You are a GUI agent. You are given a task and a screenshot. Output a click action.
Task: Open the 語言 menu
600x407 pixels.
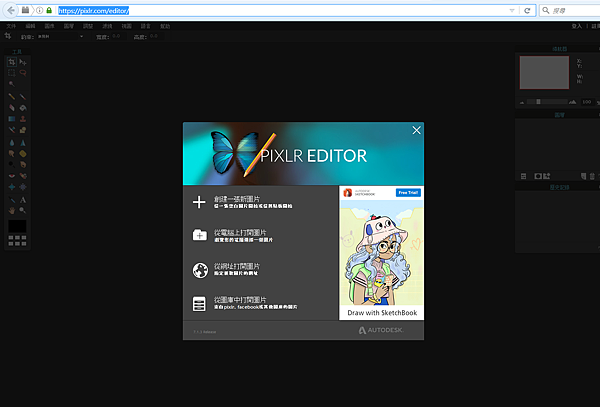tap(146, 26)
